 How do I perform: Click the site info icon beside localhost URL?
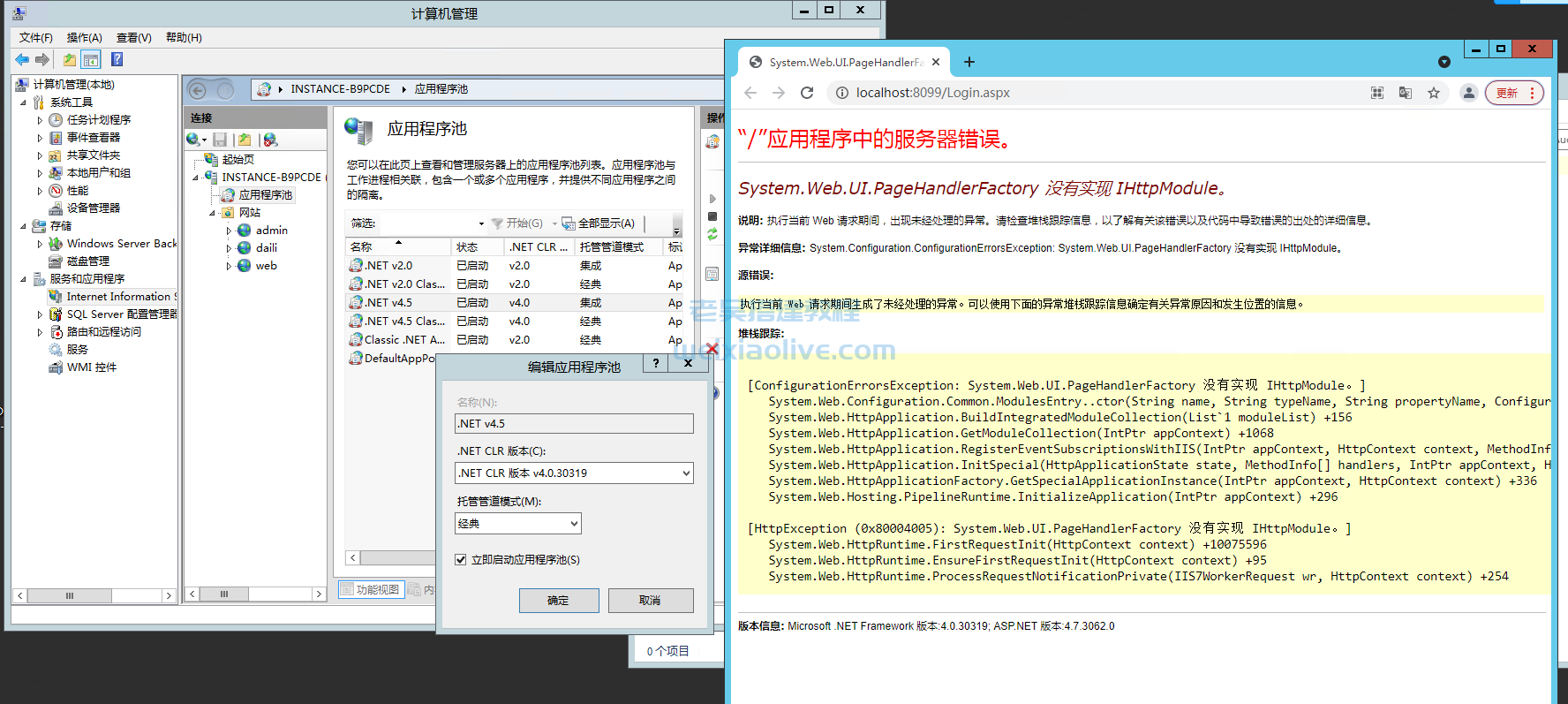(x=841, y=93)
